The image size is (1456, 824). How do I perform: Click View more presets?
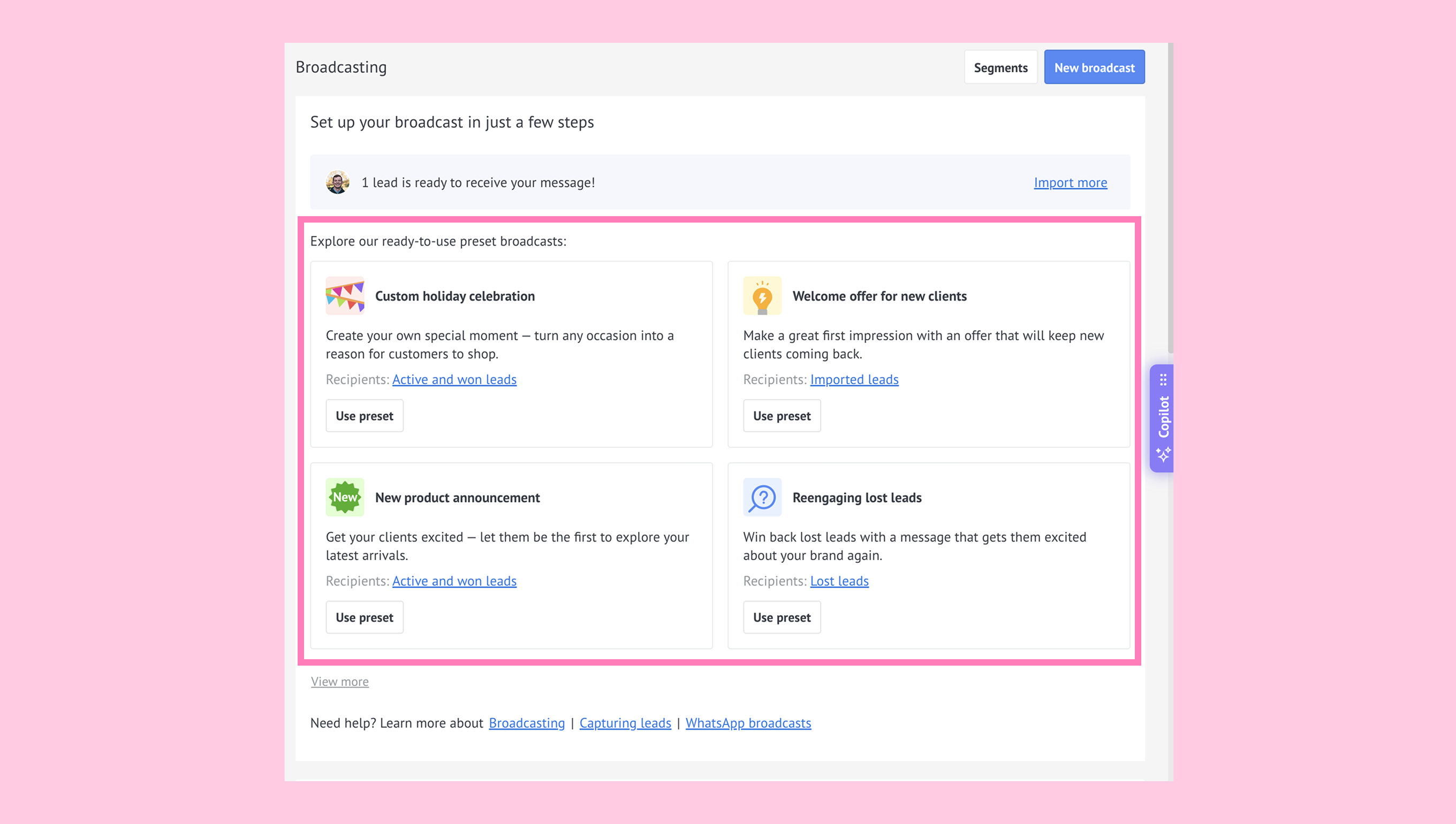340,681
